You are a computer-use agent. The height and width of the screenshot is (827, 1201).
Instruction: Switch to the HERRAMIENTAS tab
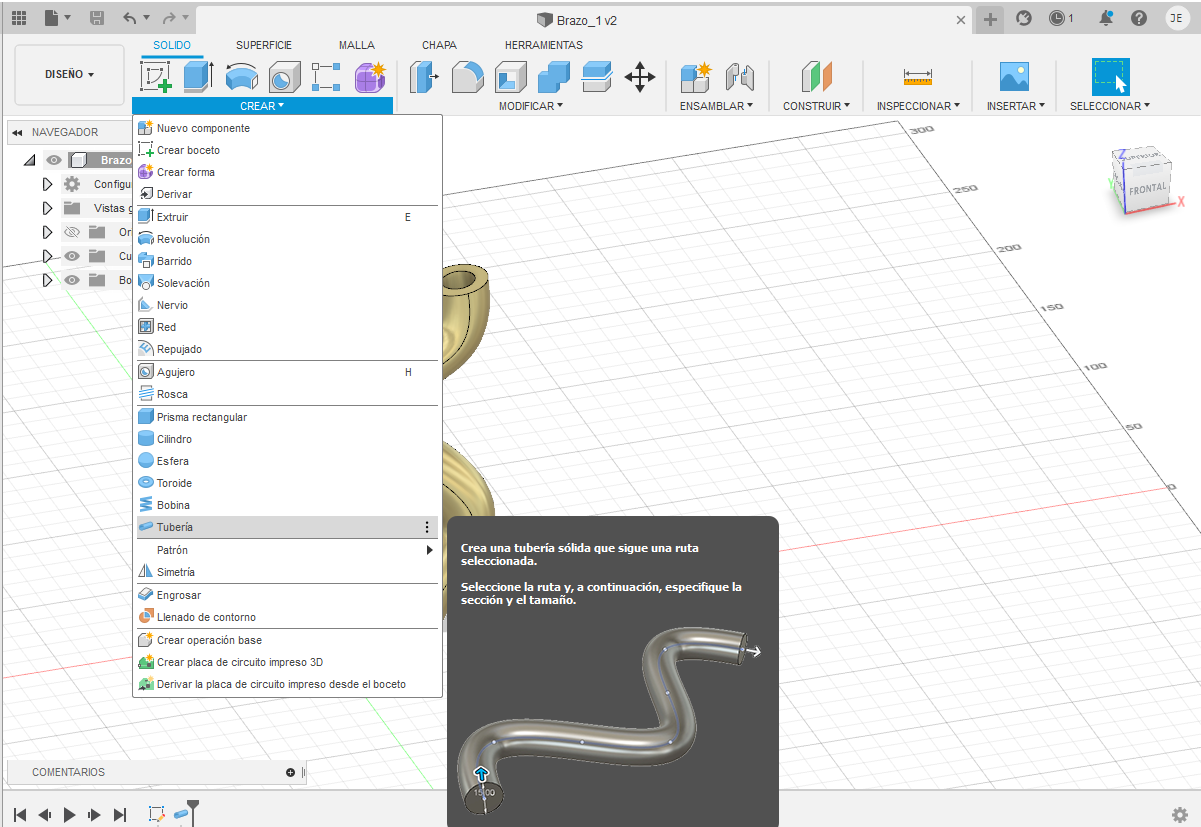click(544, 45)
